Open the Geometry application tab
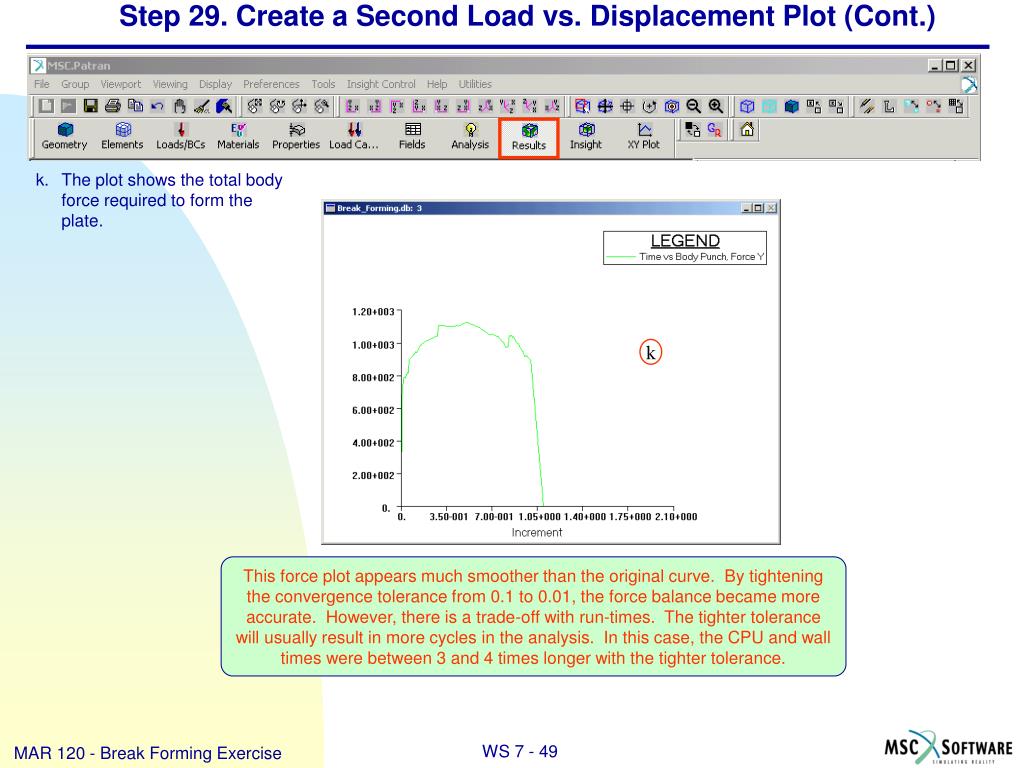Viewport: 1024px width, 768px height. click(x=65, y=136)
